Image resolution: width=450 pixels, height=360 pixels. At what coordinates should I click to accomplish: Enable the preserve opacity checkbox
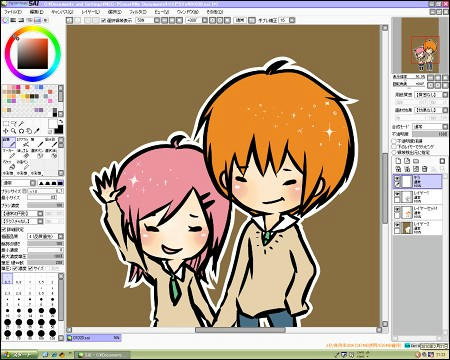pos(394,141)
